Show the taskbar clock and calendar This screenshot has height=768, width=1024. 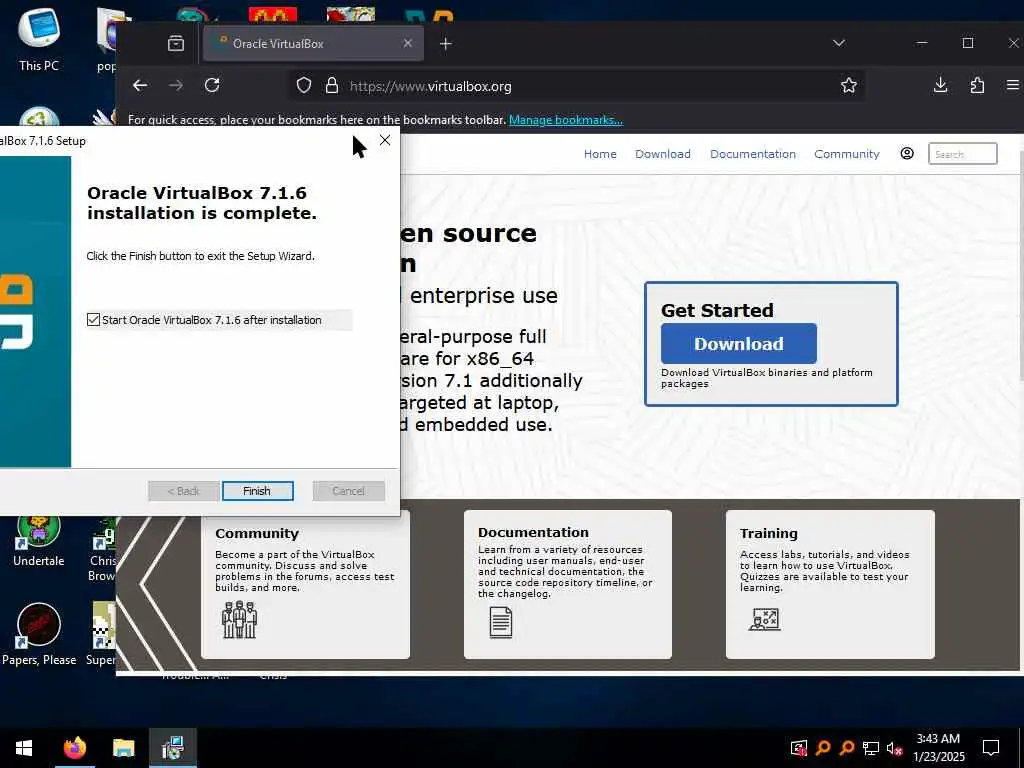(938, 748)
